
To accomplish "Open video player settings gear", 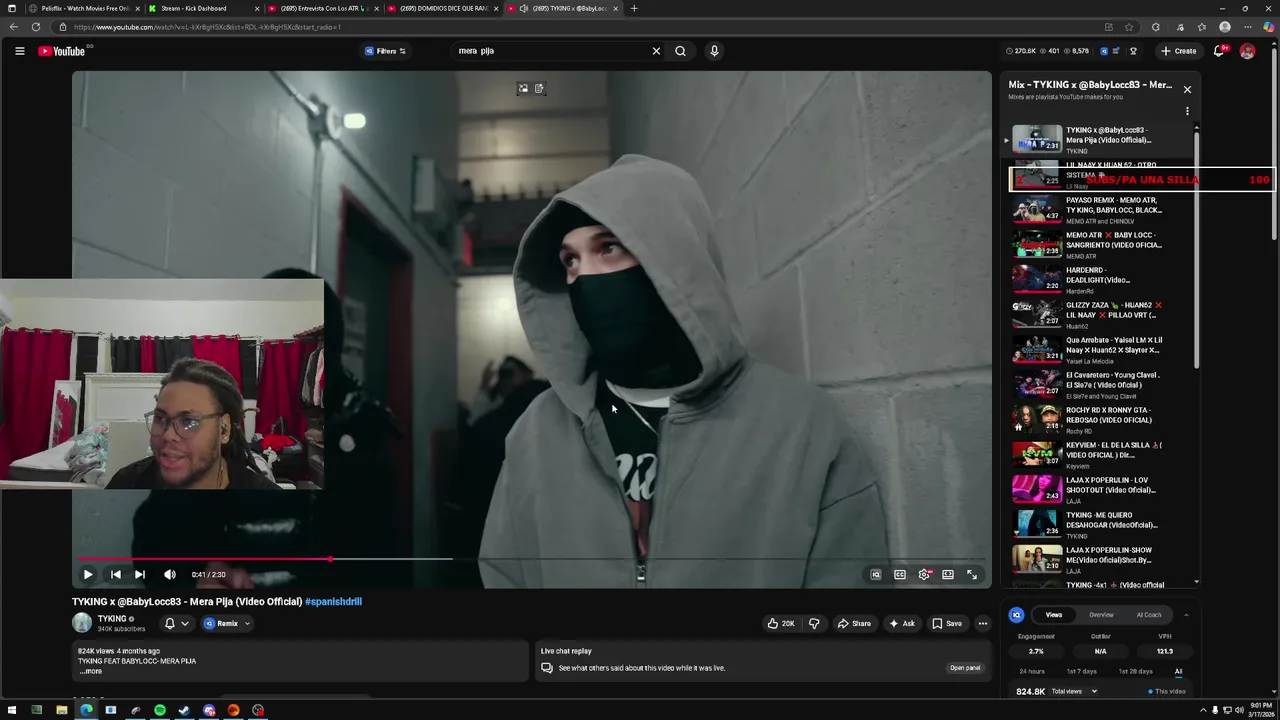I will [924, 574].
